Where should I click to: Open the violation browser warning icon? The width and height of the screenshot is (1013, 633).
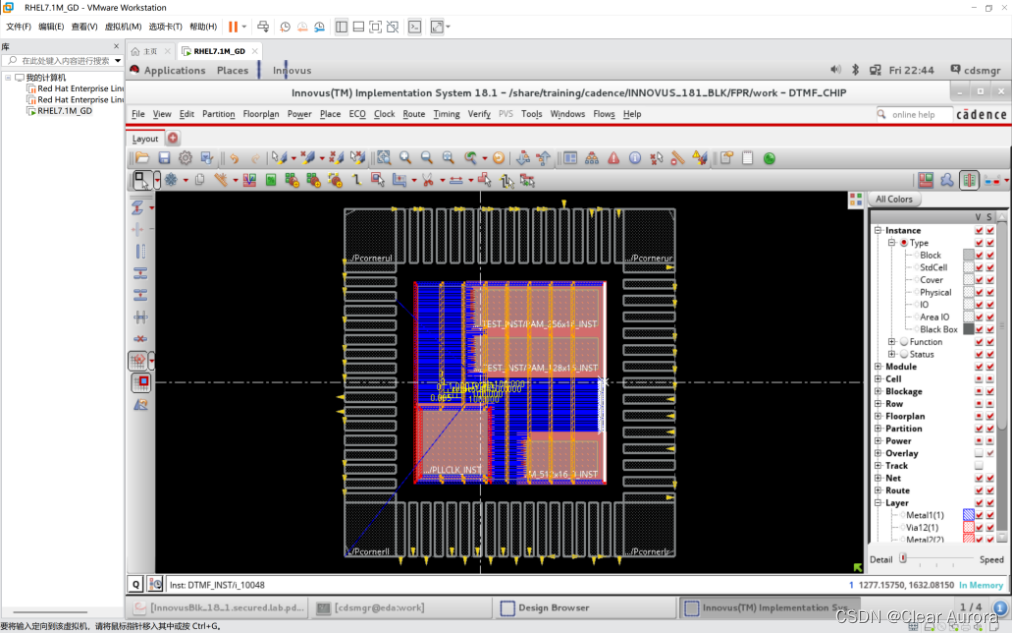613,158
